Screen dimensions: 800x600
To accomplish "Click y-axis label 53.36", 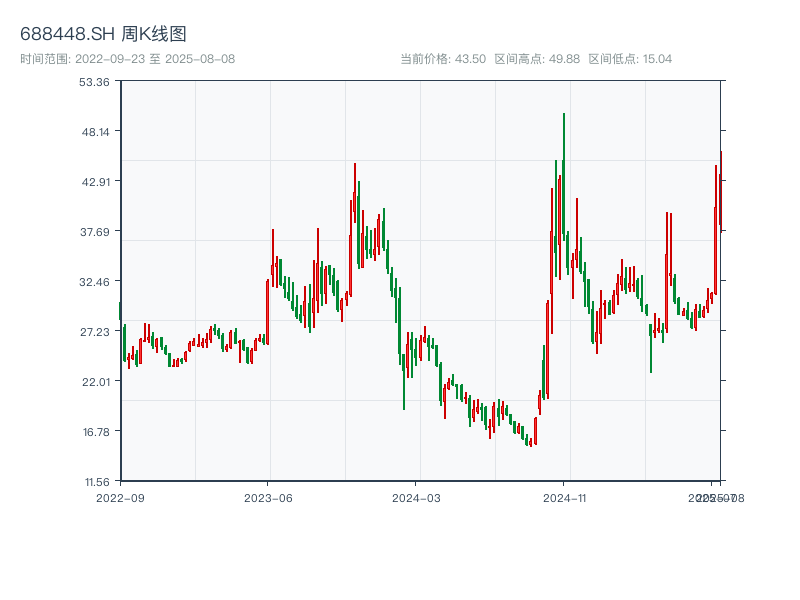I will pyautogui.click(x=94, y=82).
